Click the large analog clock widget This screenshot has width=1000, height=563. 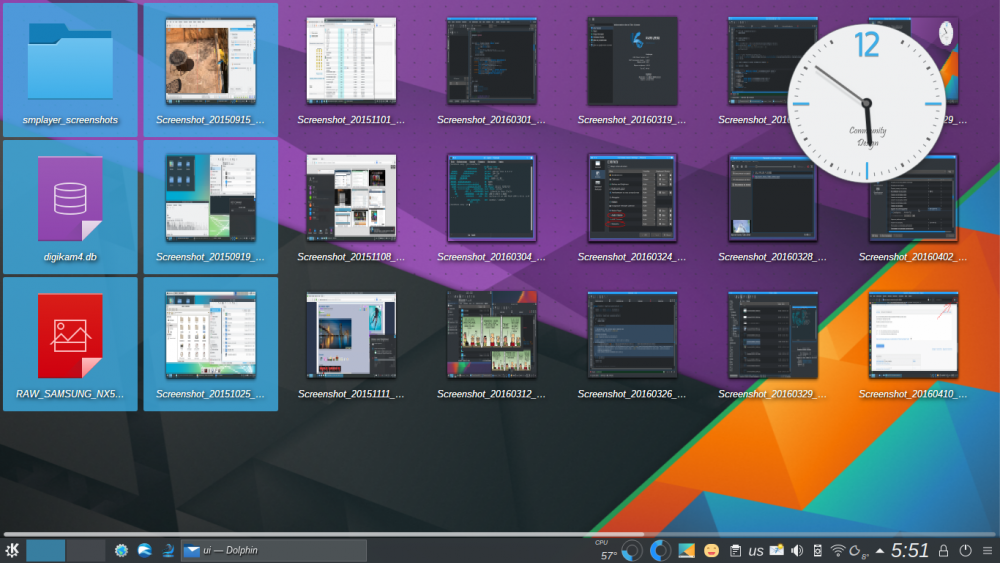866,103
